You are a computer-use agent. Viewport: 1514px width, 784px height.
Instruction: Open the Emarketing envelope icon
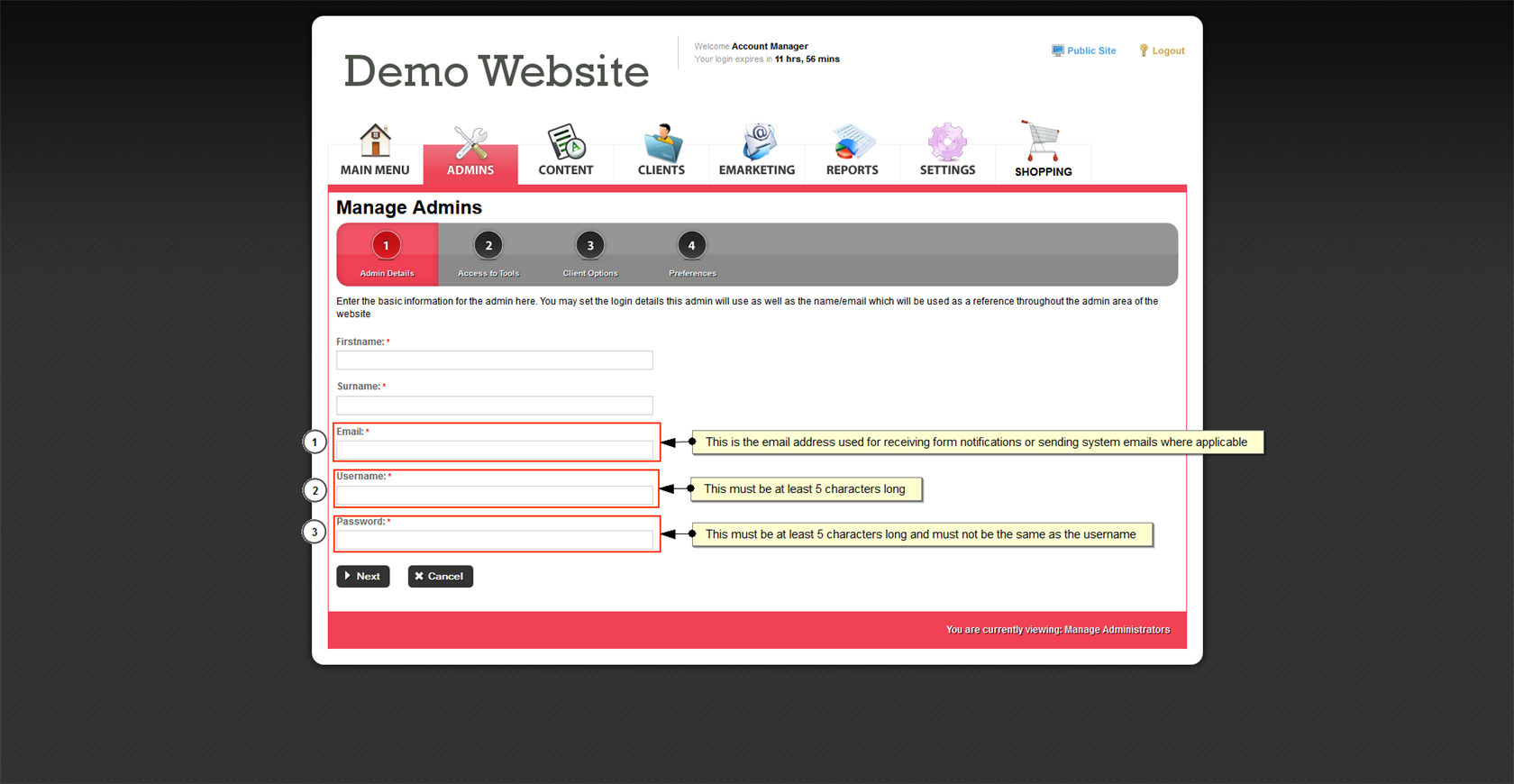757,142
